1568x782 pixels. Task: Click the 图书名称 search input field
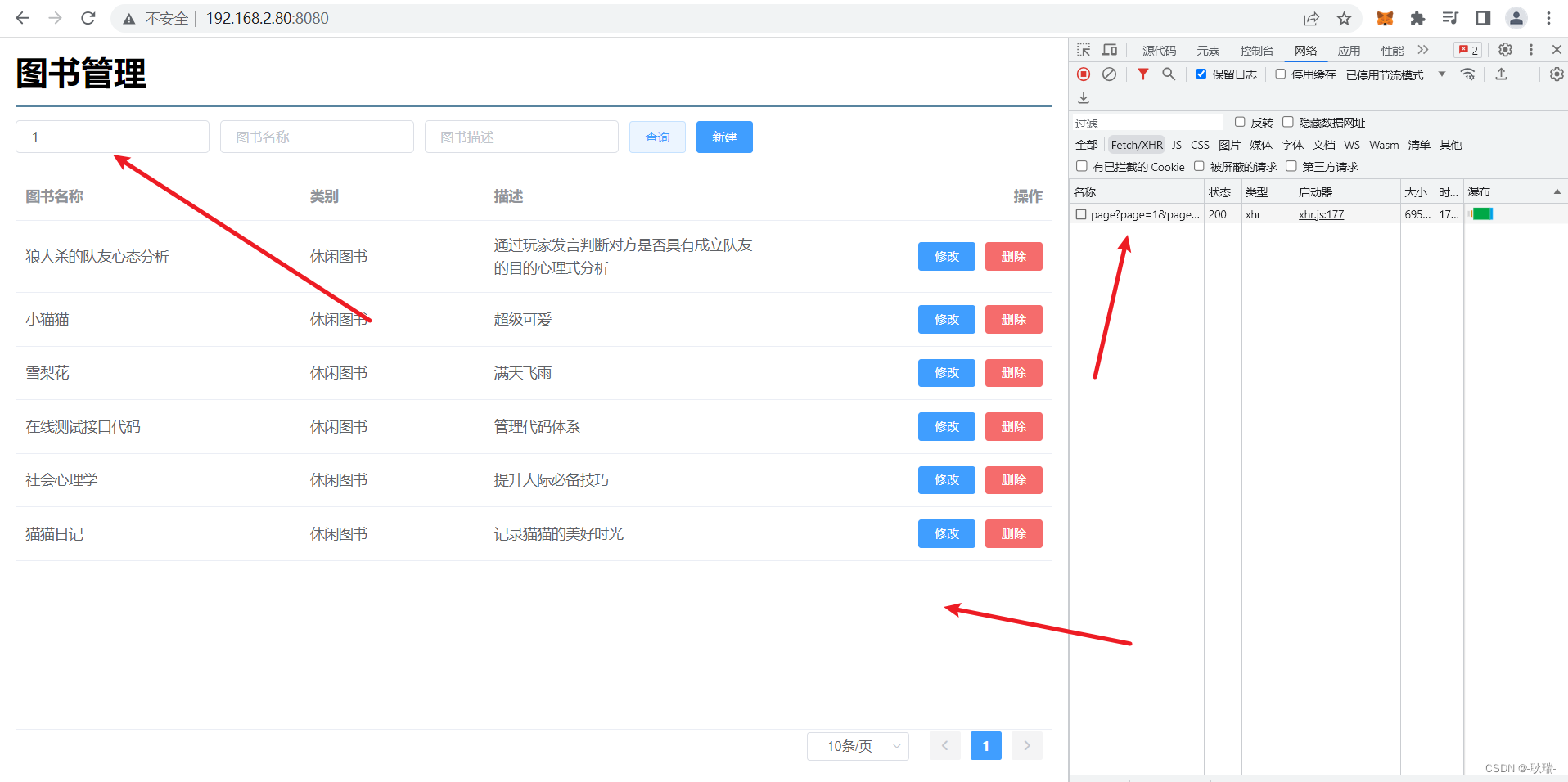tap(317, 137)
